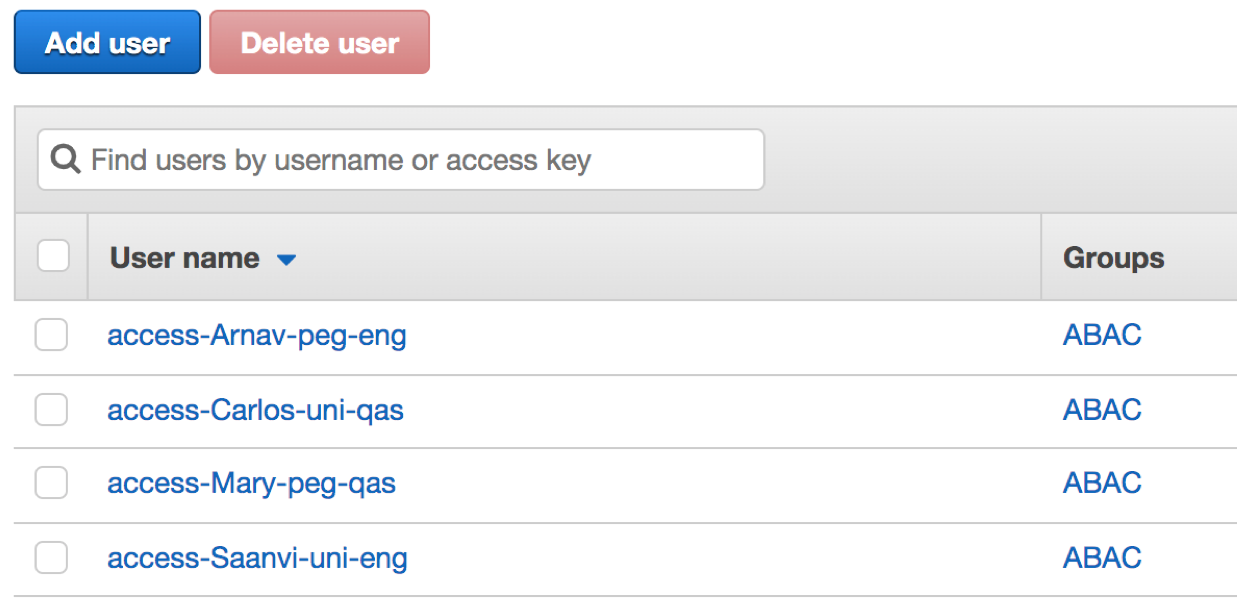
Task: Sort users by the User name column
Action: click(184, 257)
